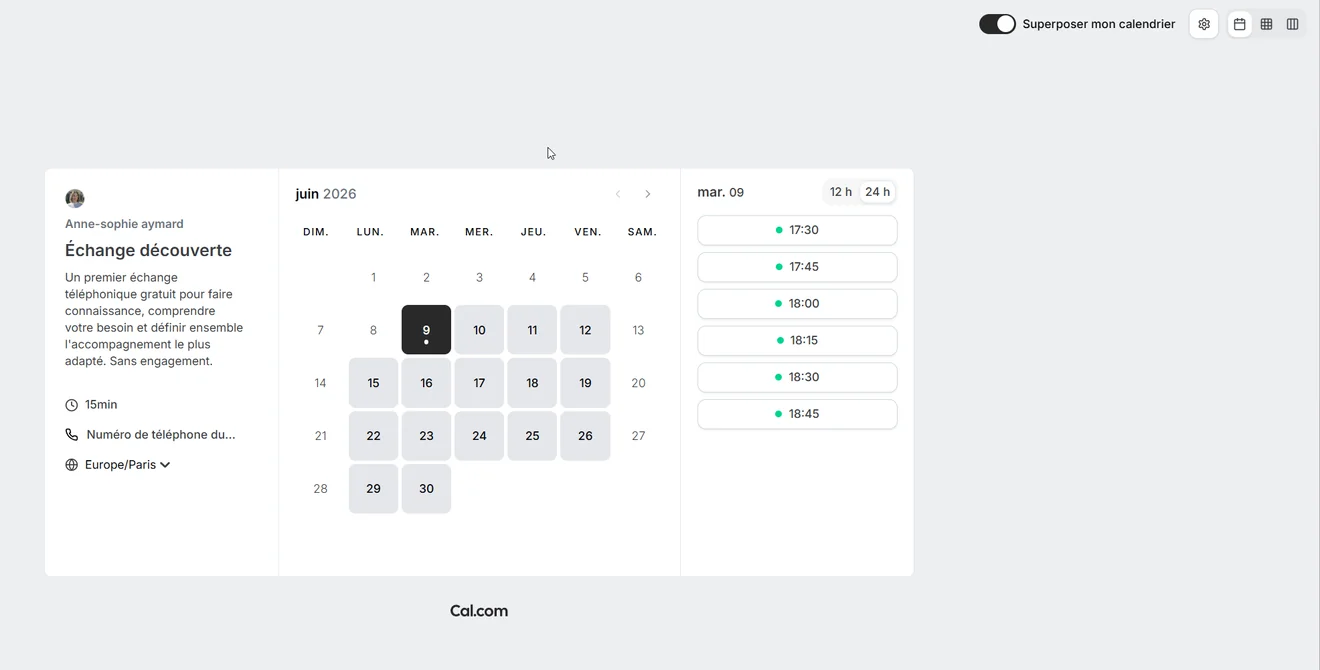Click the clock duration icon

[x=72, y=405]
